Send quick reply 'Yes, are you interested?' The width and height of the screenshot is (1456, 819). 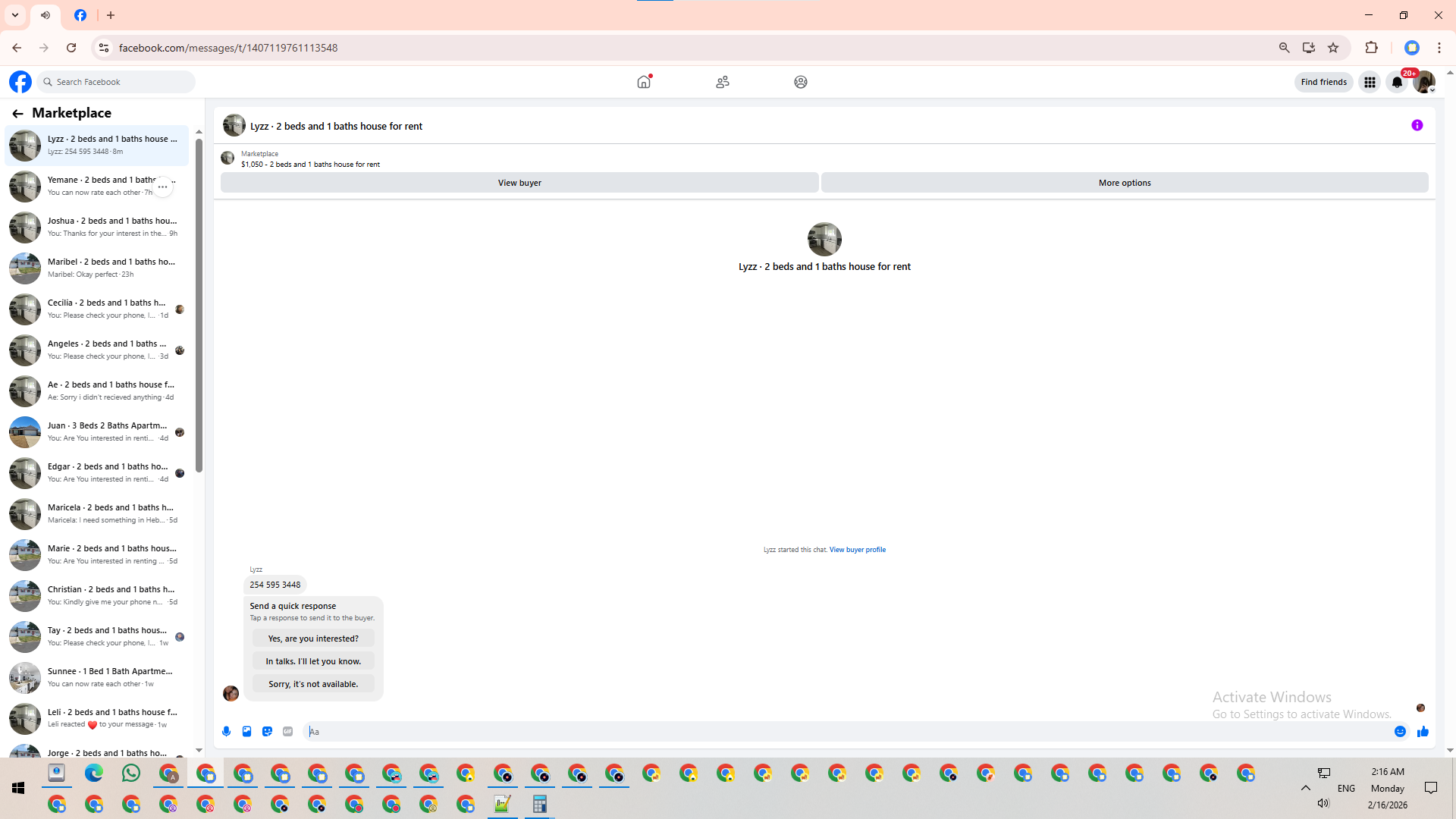[x=313, y=639]
